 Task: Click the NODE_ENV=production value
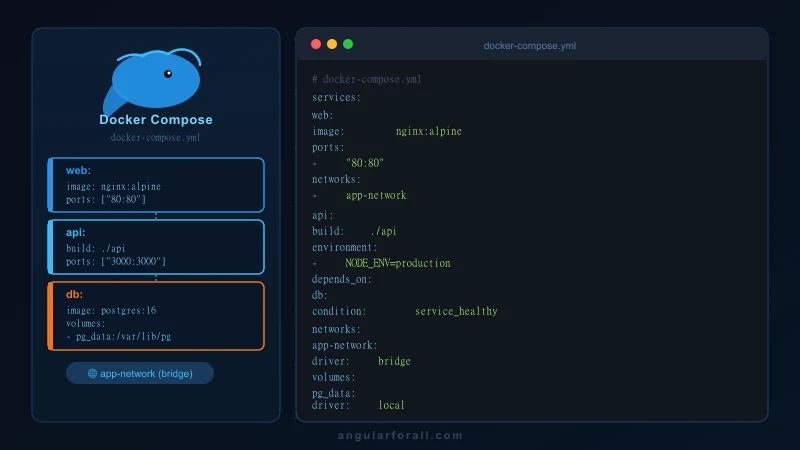[398, 263]
